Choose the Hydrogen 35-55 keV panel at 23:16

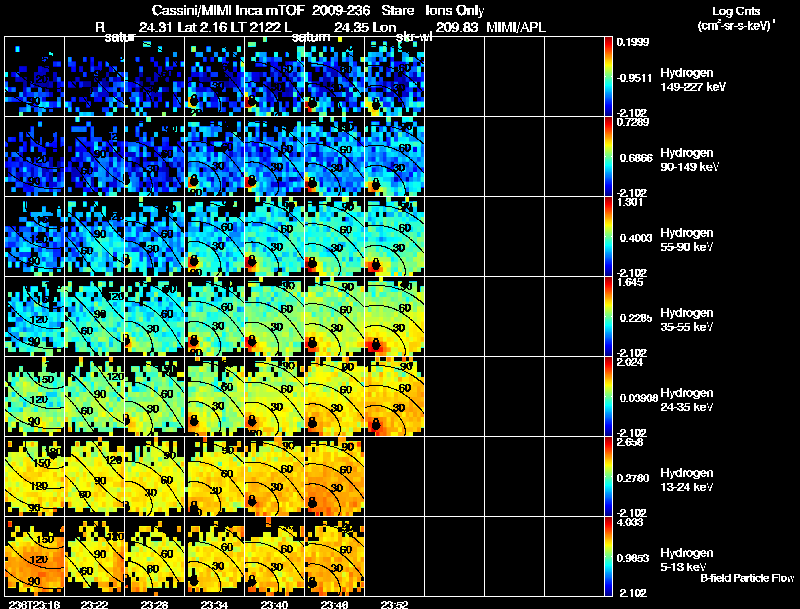(x=35, y=317)
